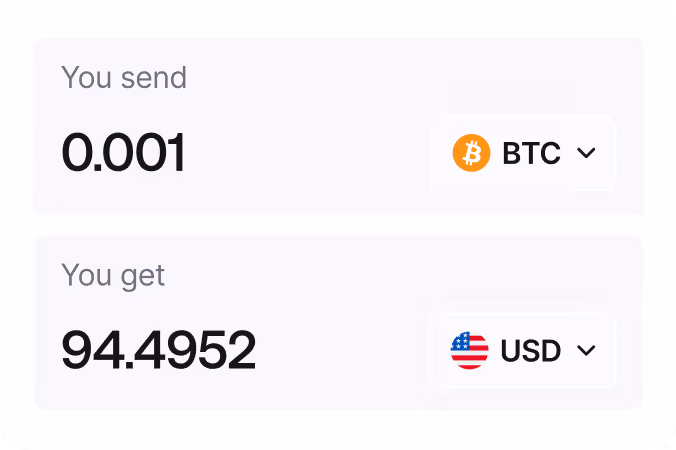The image size is (676, 450).
Task: Click the "You get" label
Action: coord(113,275)
